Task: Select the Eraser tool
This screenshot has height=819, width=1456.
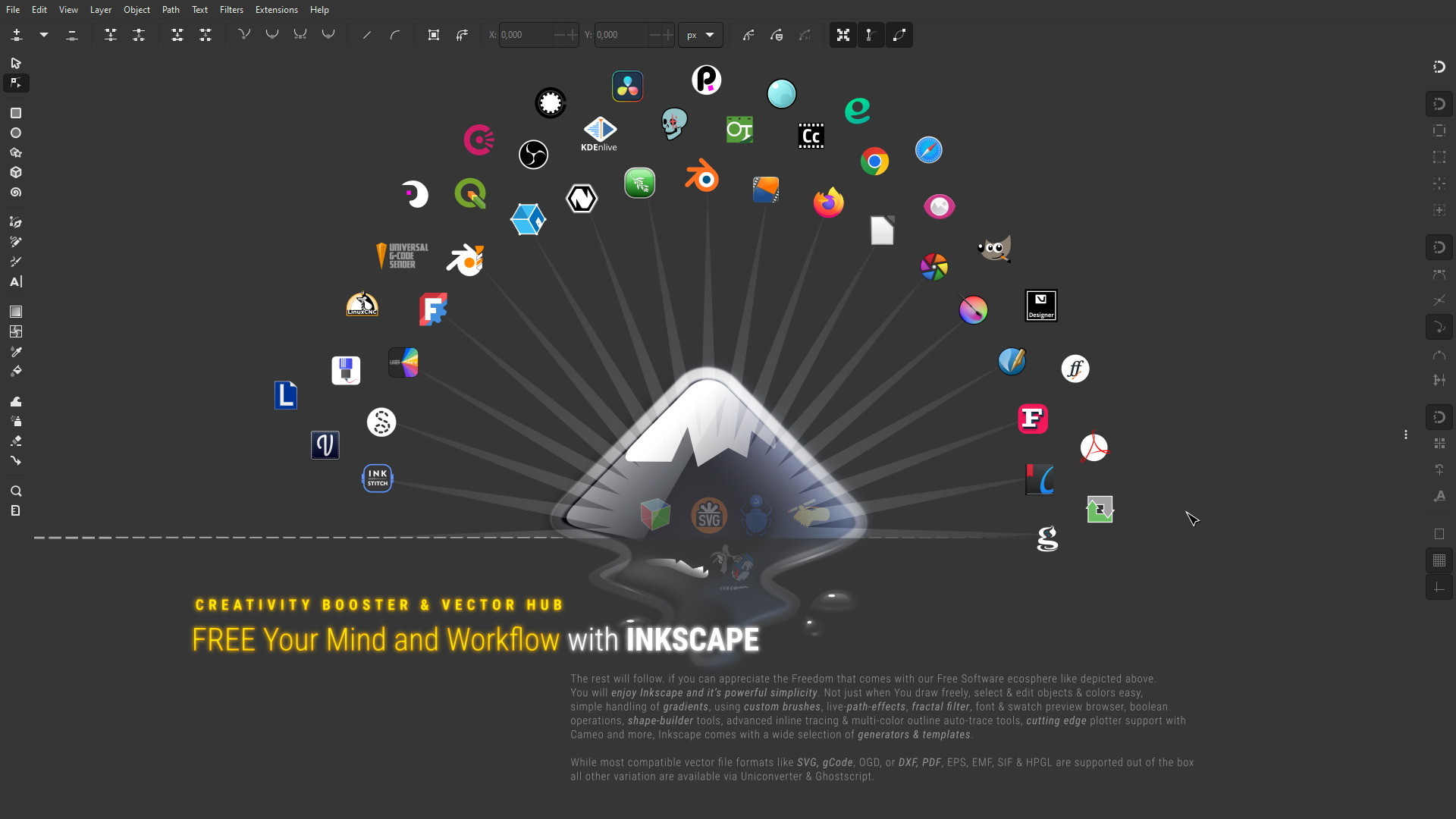Action: 16,441
